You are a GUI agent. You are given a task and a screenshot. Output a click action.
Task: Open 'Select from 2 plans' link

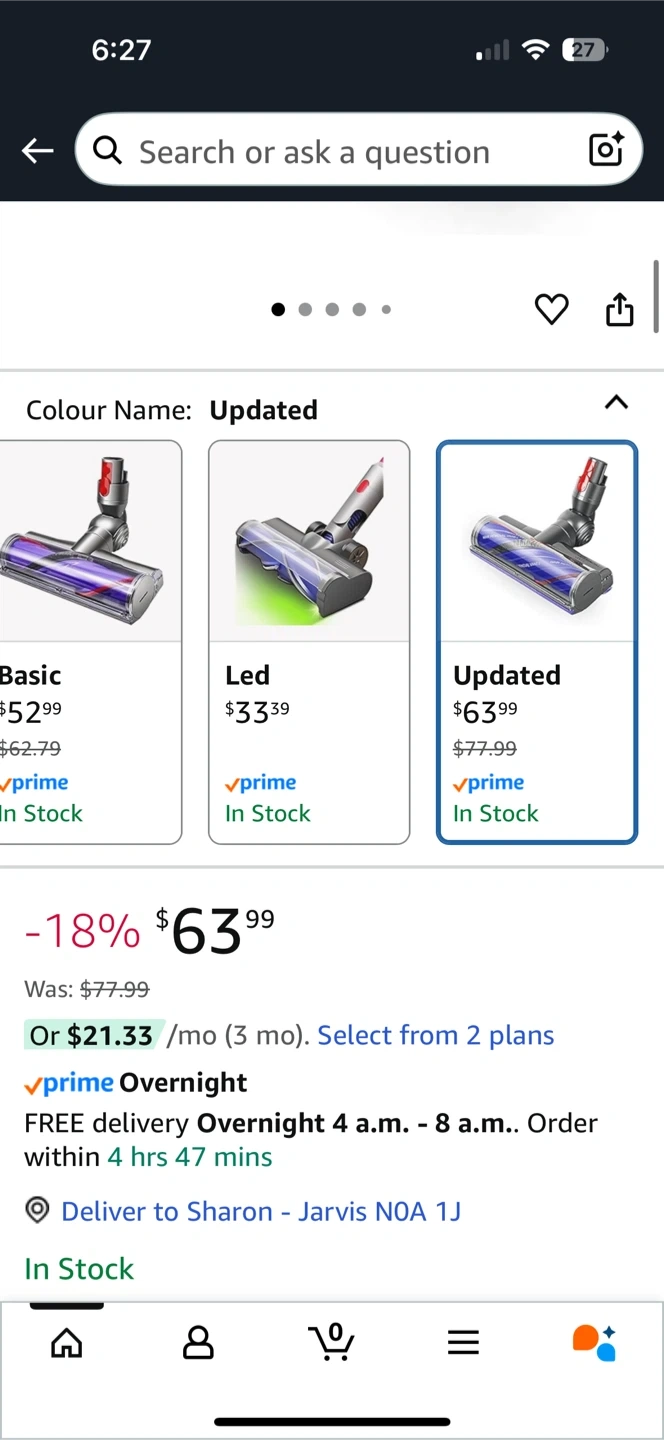(x=436, y=1035)
